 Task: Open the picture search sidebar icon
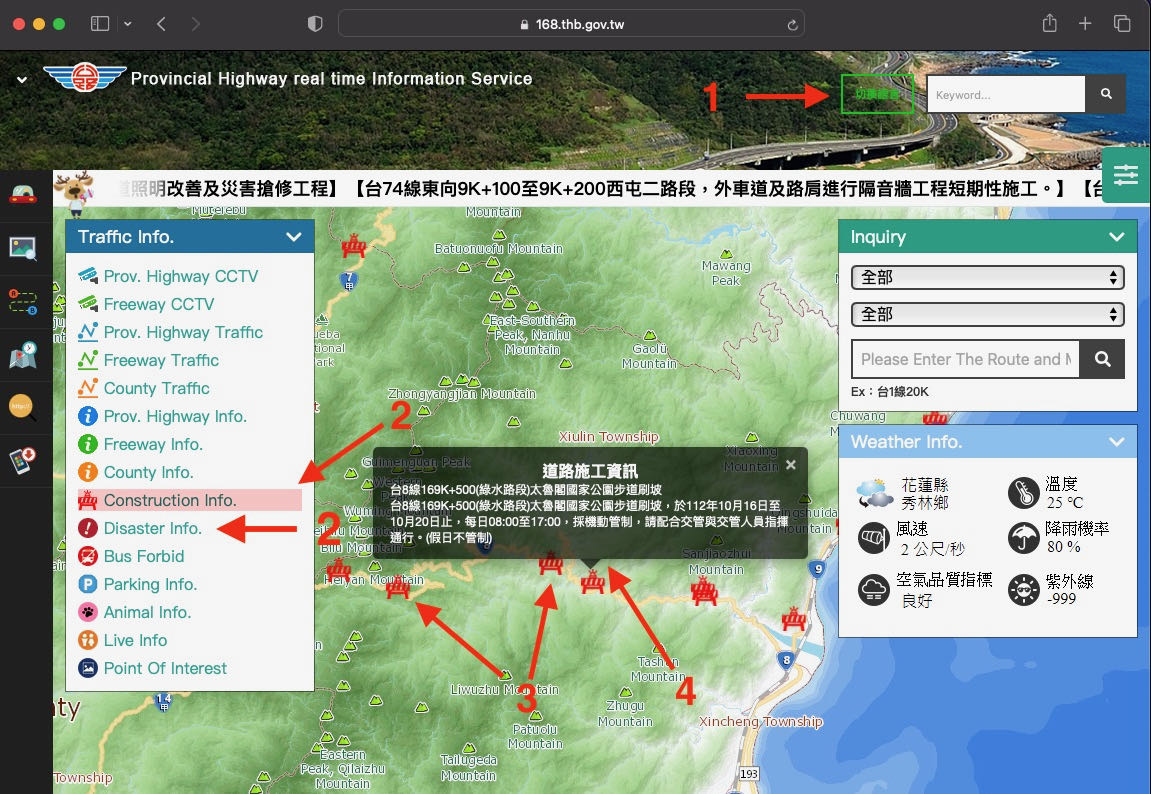pyautogui.click(x=23, y=248)
